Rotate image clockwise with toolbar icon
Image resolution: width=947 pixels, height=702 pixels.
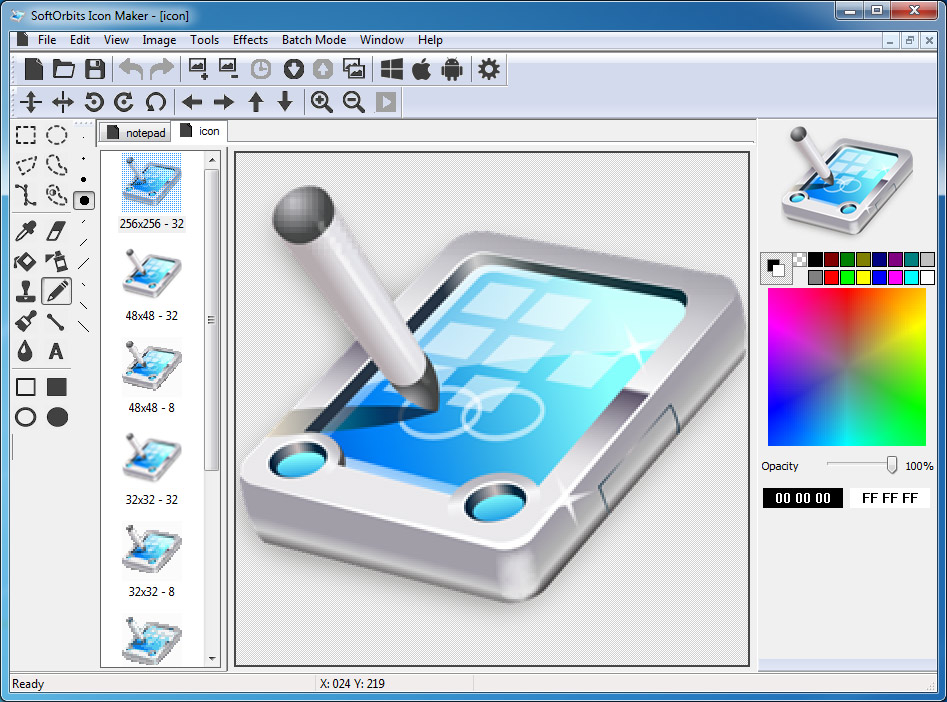[125, 101]
